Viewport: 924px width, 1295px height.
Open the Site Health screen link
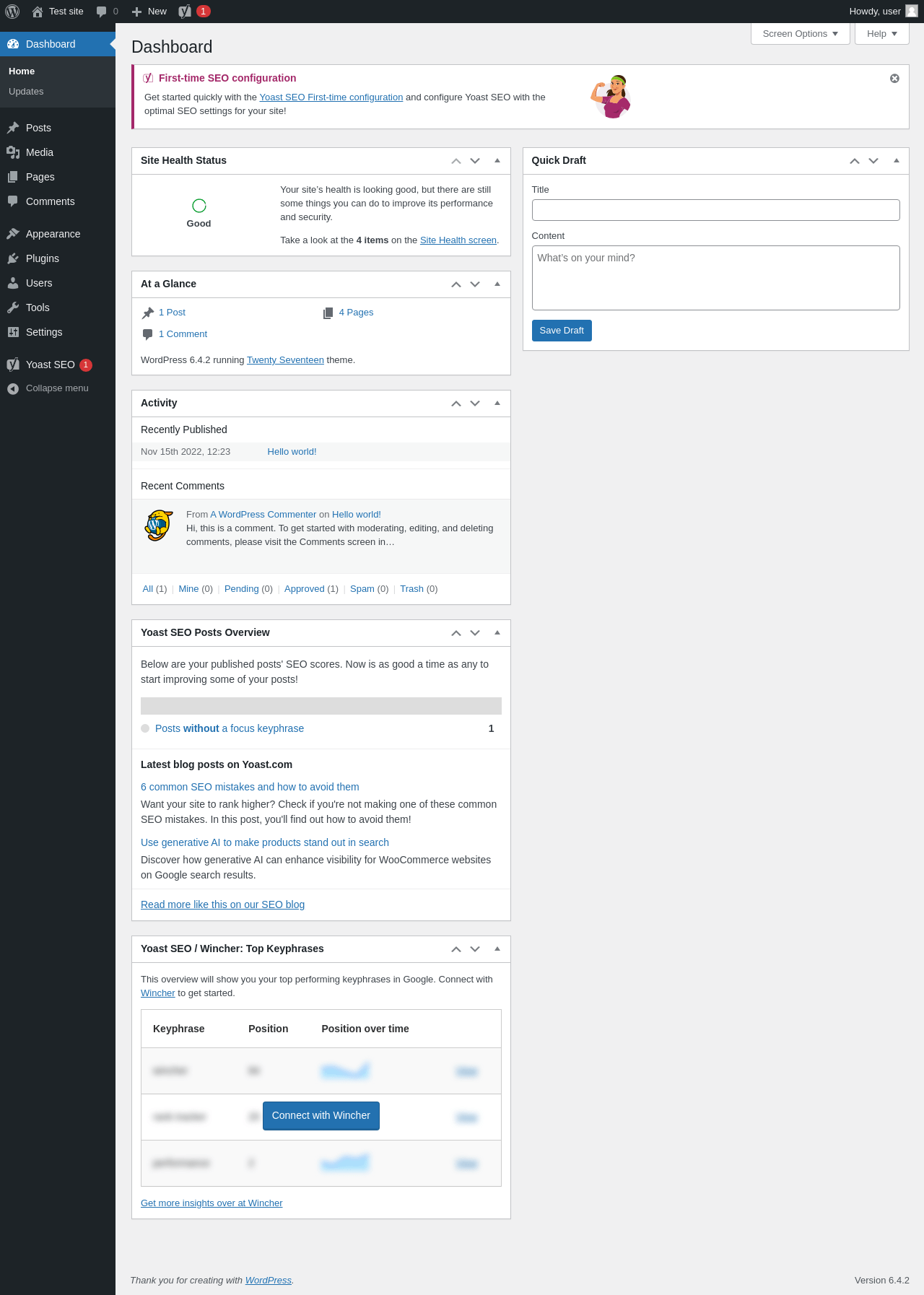coord(458,240)
